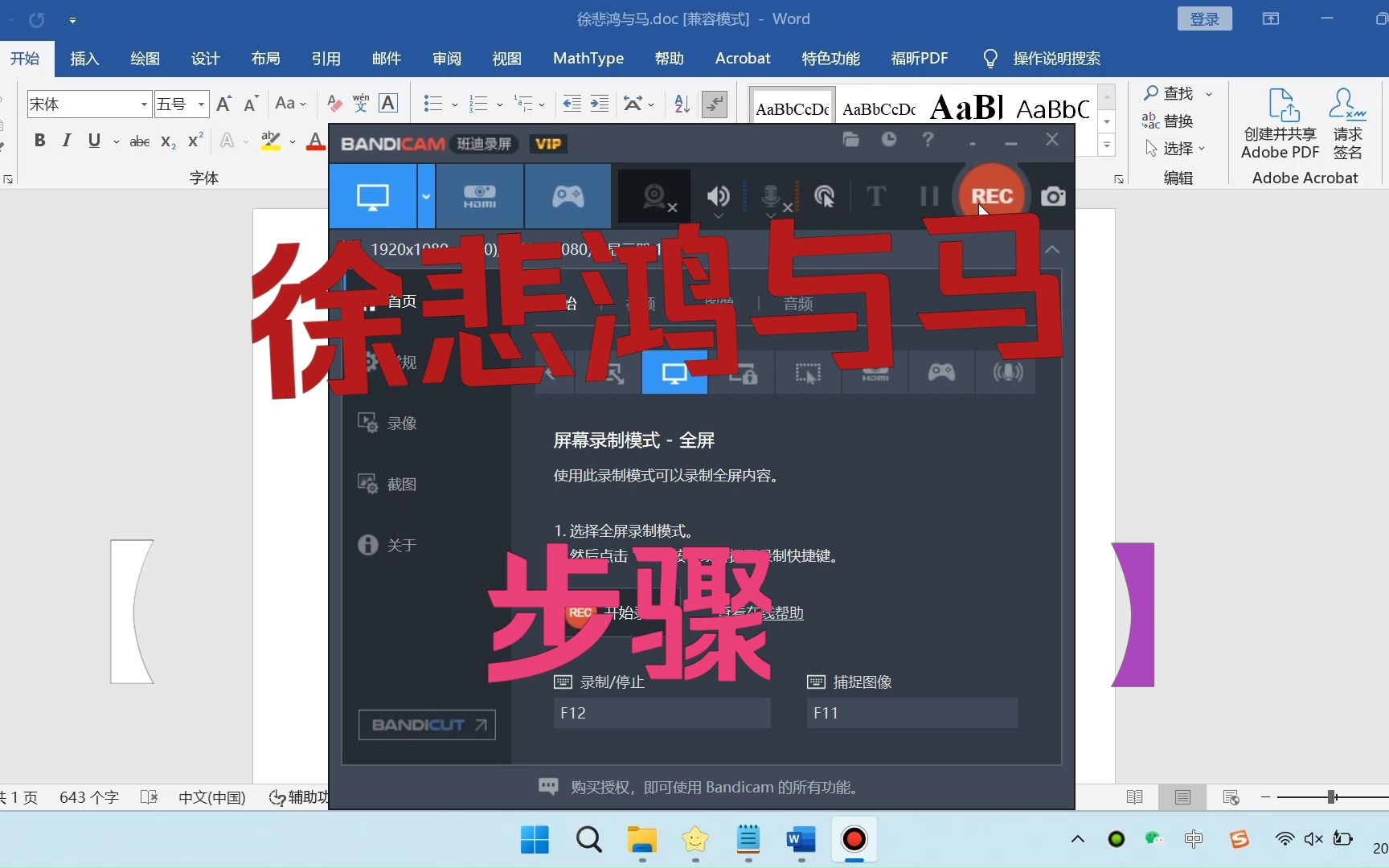
Task: Expand numbered list dropdown arrow
Action: 500,104
